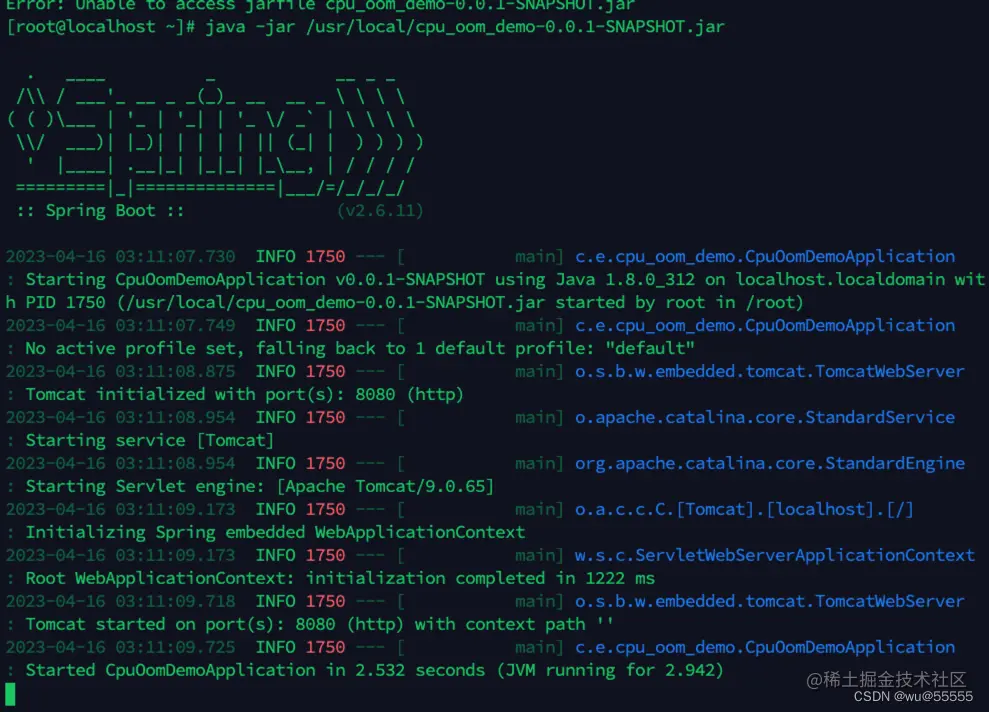This screenshot has height=712, width=989.
Task: Click 'Tomcat initialized with port(s): 8080 (http)' message
Action: click(x=245, y=394)
